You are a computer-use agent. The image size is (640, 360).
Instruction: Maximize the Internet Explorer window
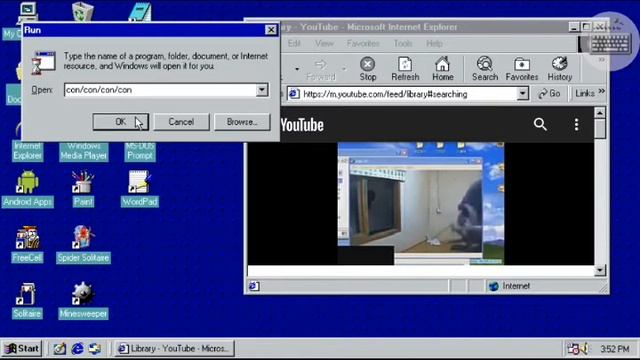(x=586, y=27)
